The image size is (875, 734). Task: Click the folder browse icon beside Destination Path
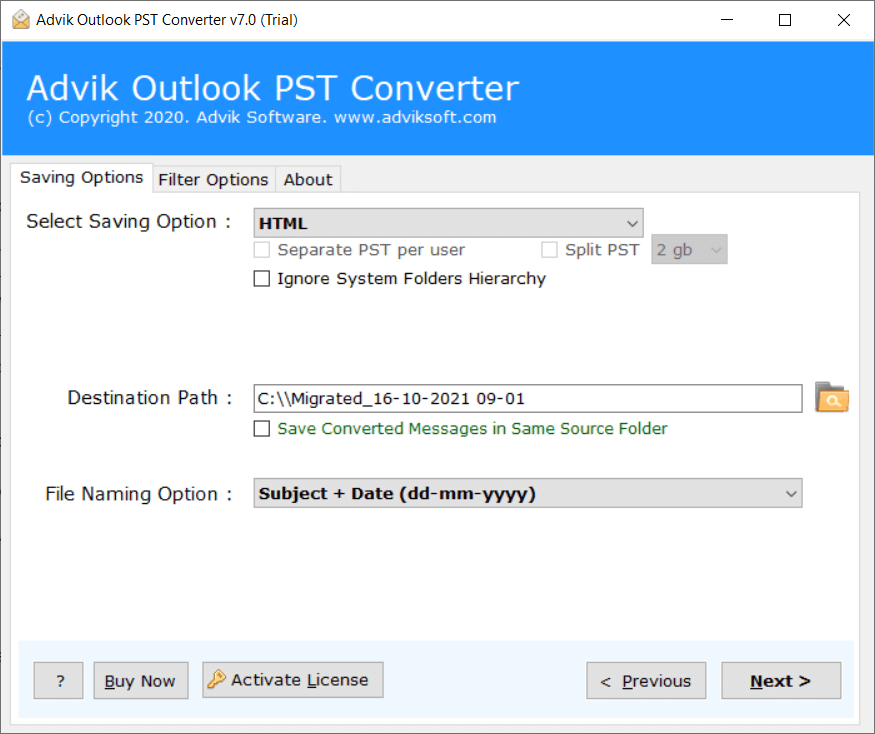[x=832, y=398]
